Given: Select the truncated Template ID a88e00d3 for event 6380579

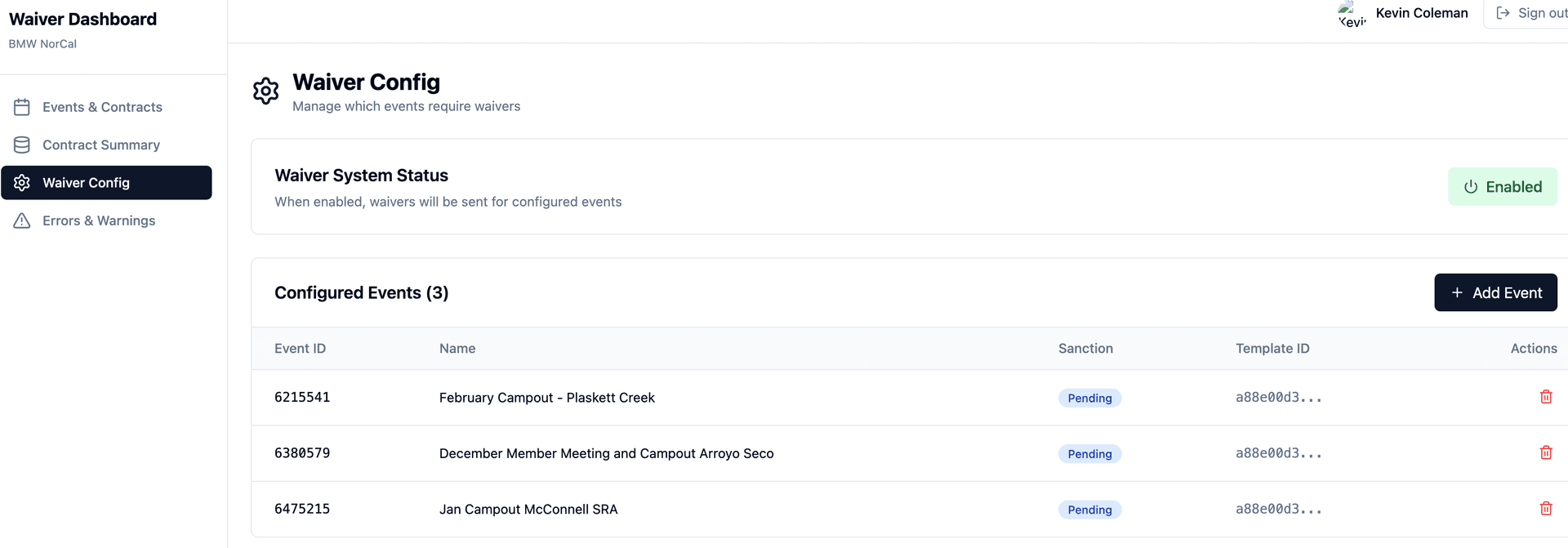Looking at the screenshot, I should click(1279, 453).
